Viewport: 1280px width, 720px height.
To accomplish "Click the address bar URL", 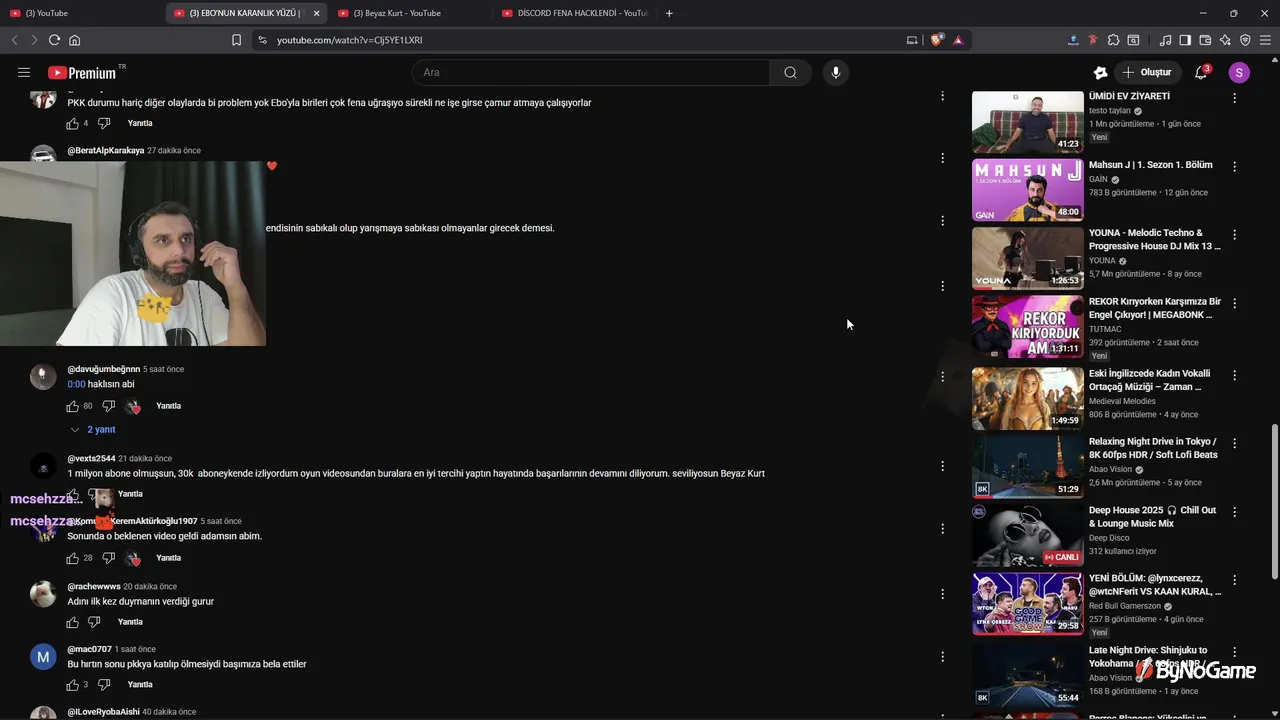I will pyautogui.click(x=350, y=40).
